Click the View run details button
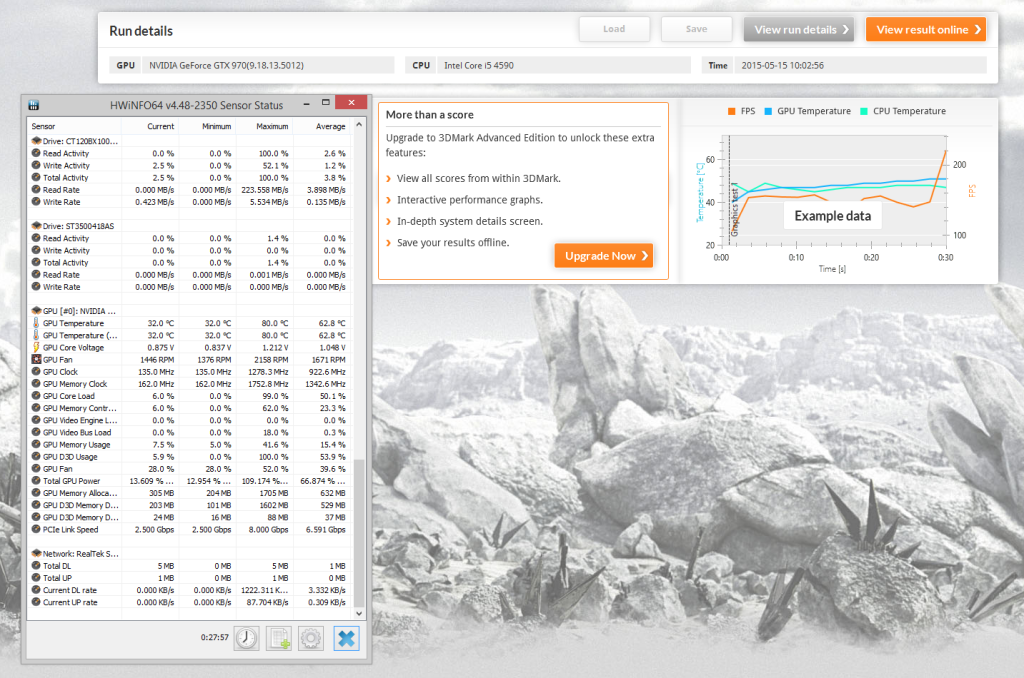 [x=798, y=29]
